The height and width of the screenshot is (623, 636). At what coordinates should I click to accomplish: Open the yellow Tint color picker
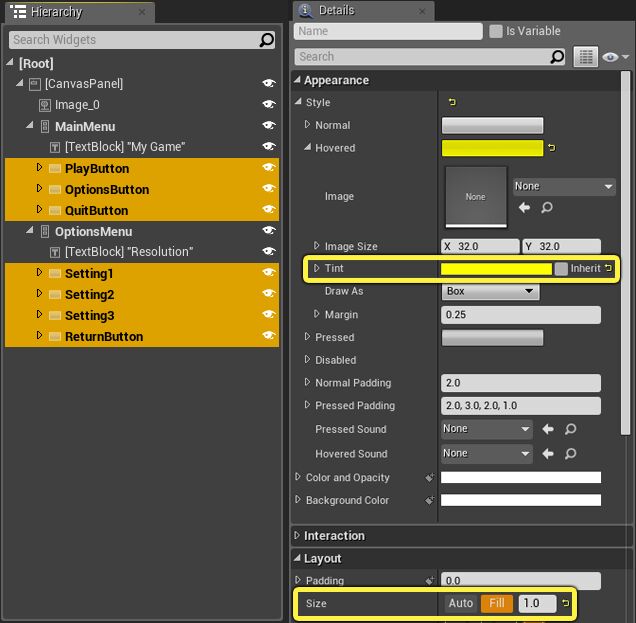pos(496,269)
